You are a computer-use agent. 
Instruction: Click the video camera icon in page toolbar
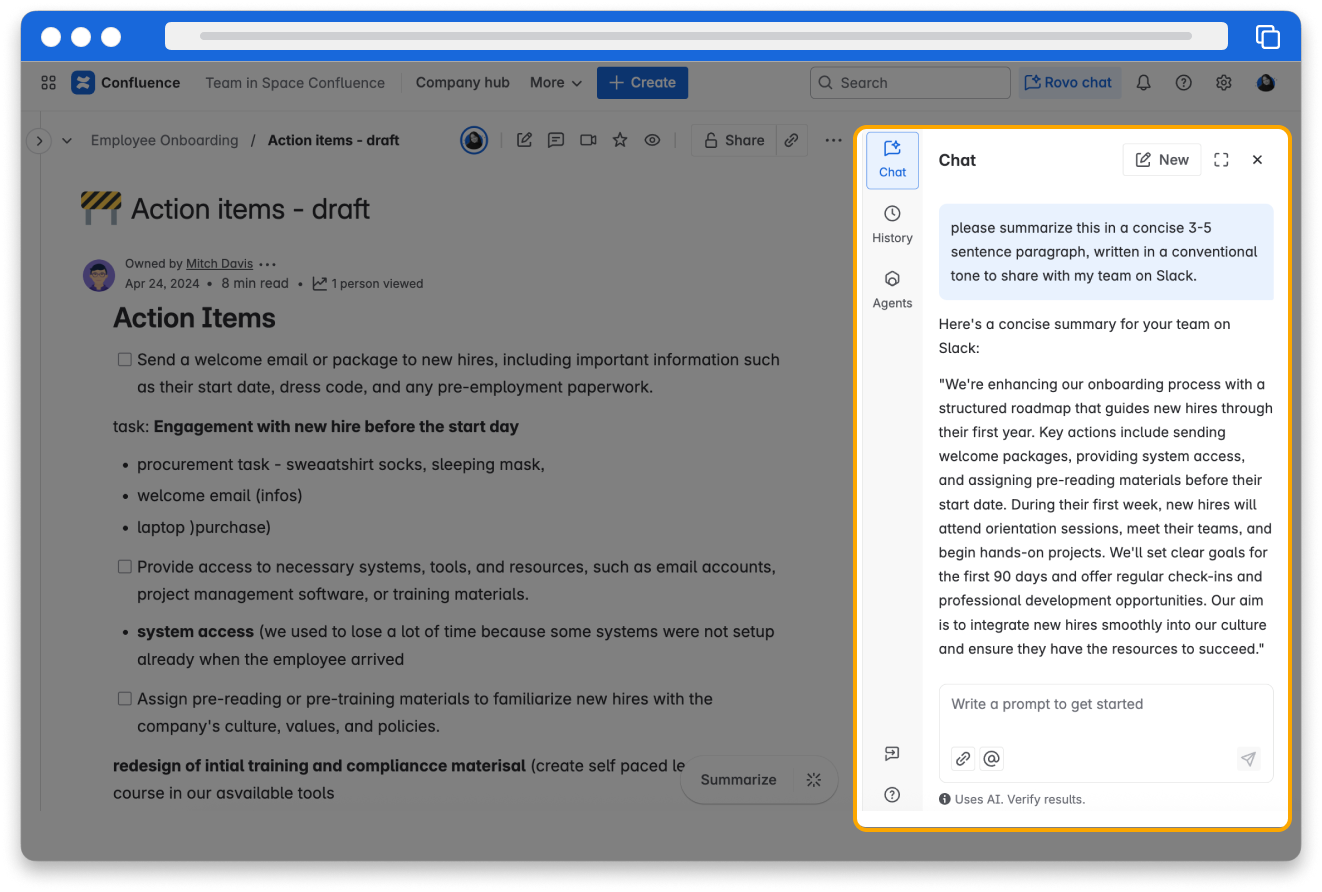[x=588, y=140]
